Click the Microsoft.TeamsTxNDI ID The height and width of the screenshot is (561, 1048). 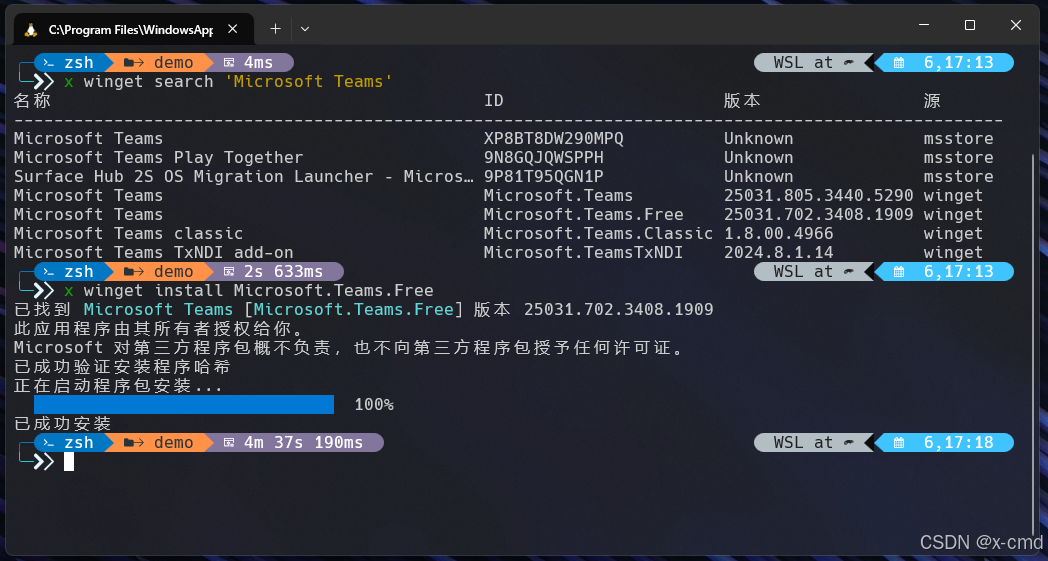click(x=583, y=253)
